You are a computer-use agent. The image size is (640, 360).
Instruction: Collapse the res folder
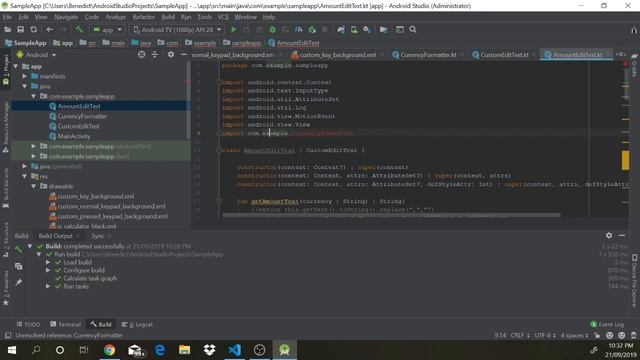click(24, 176)
